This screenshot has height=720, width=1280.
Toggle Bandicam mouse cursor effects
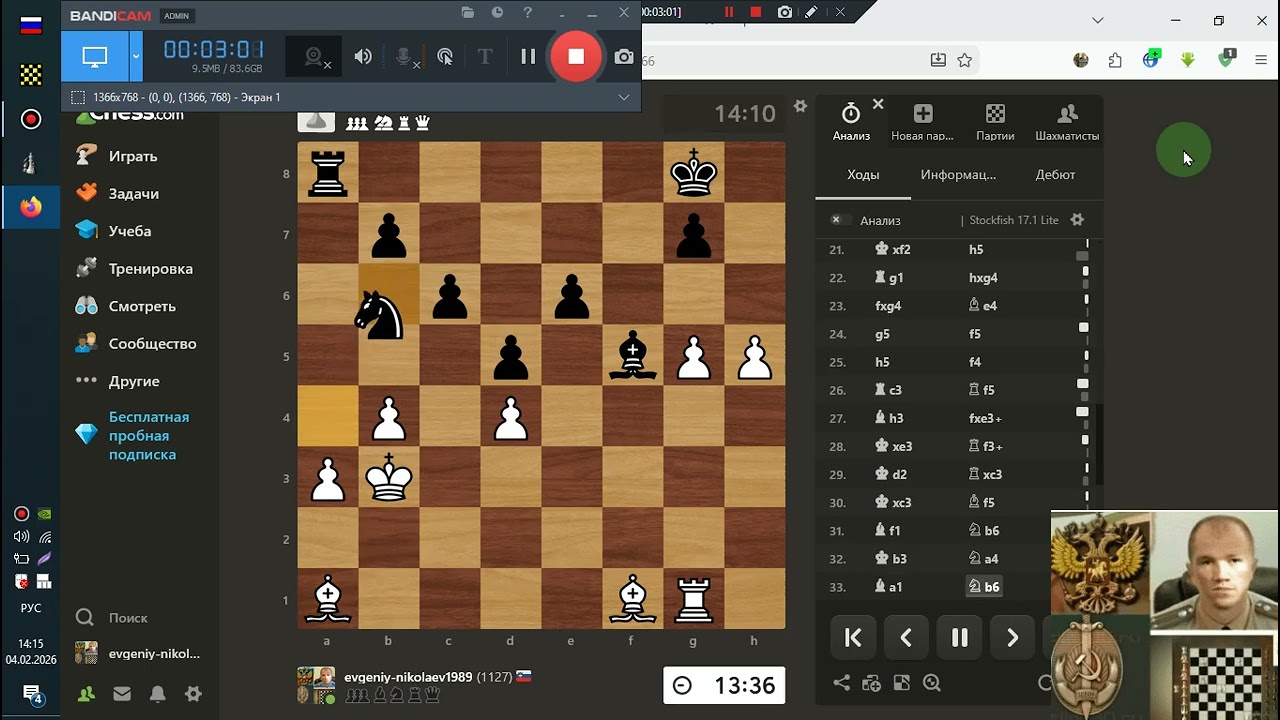click(x=445, y=57)
